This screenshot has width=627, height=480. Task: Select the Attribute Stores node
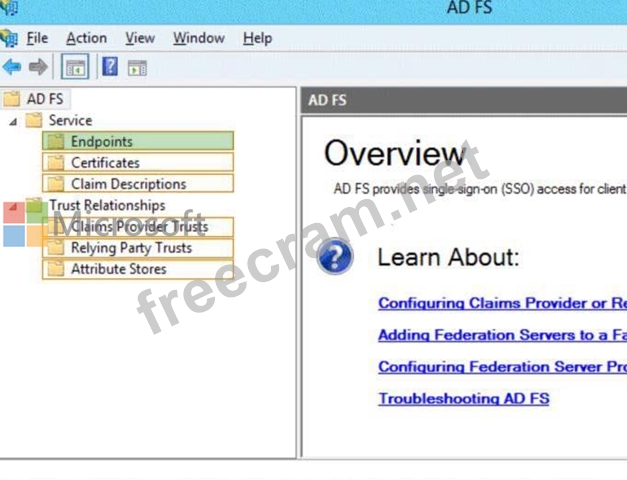click(x=138, y=269)
